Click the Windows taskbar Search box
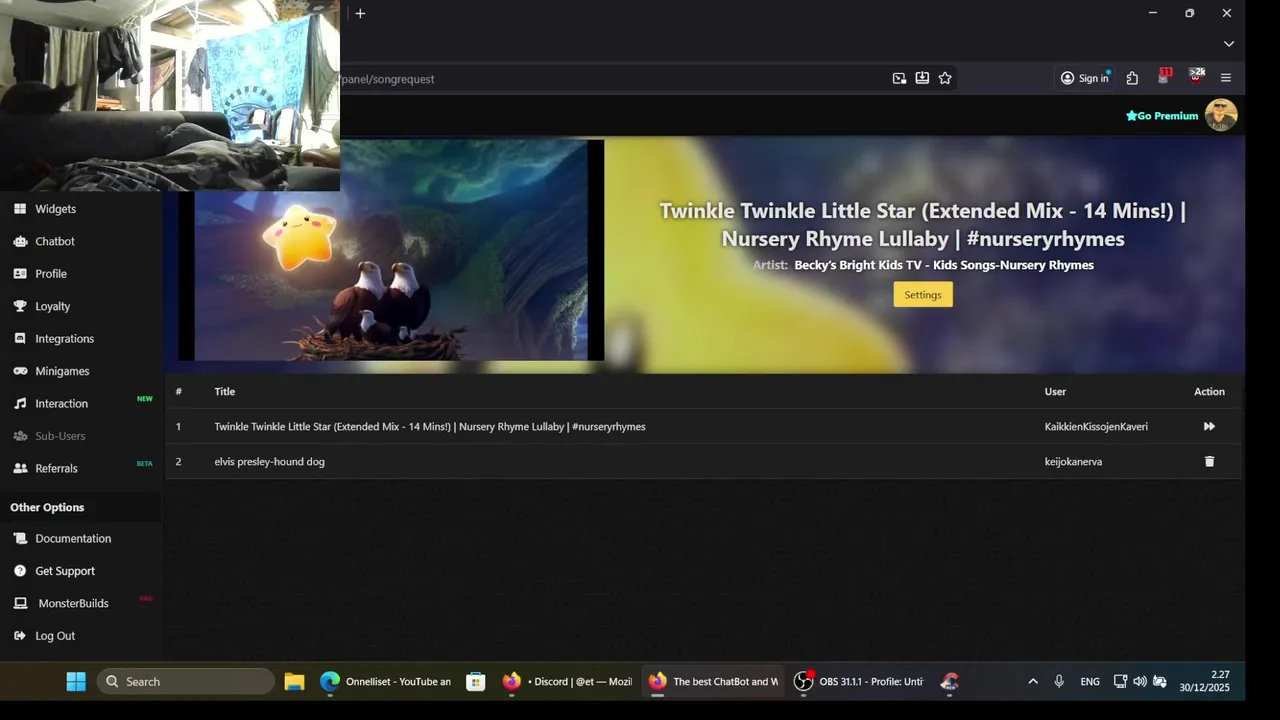1280x720 pixels. coord(186,681)
